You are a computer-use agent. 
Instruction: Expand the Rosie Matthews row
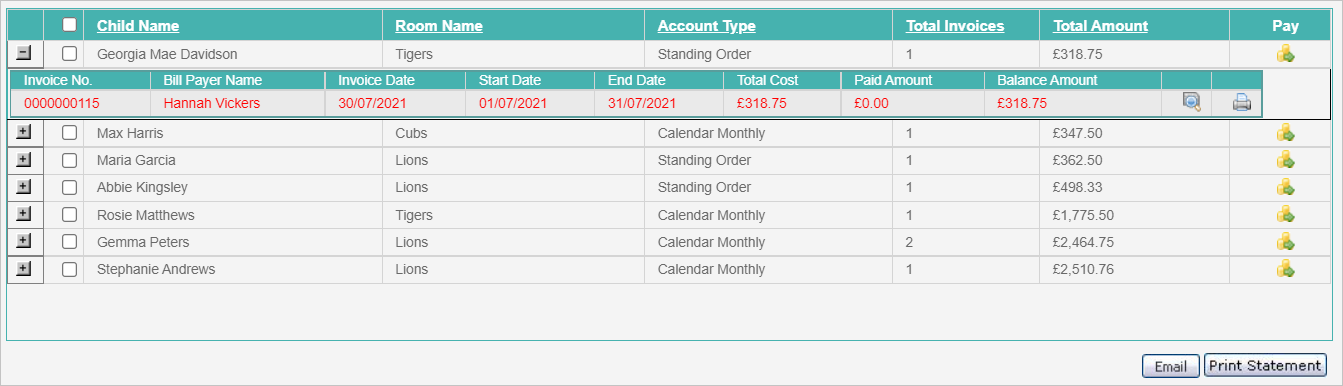pyautogui.click(x=25, y=214)
